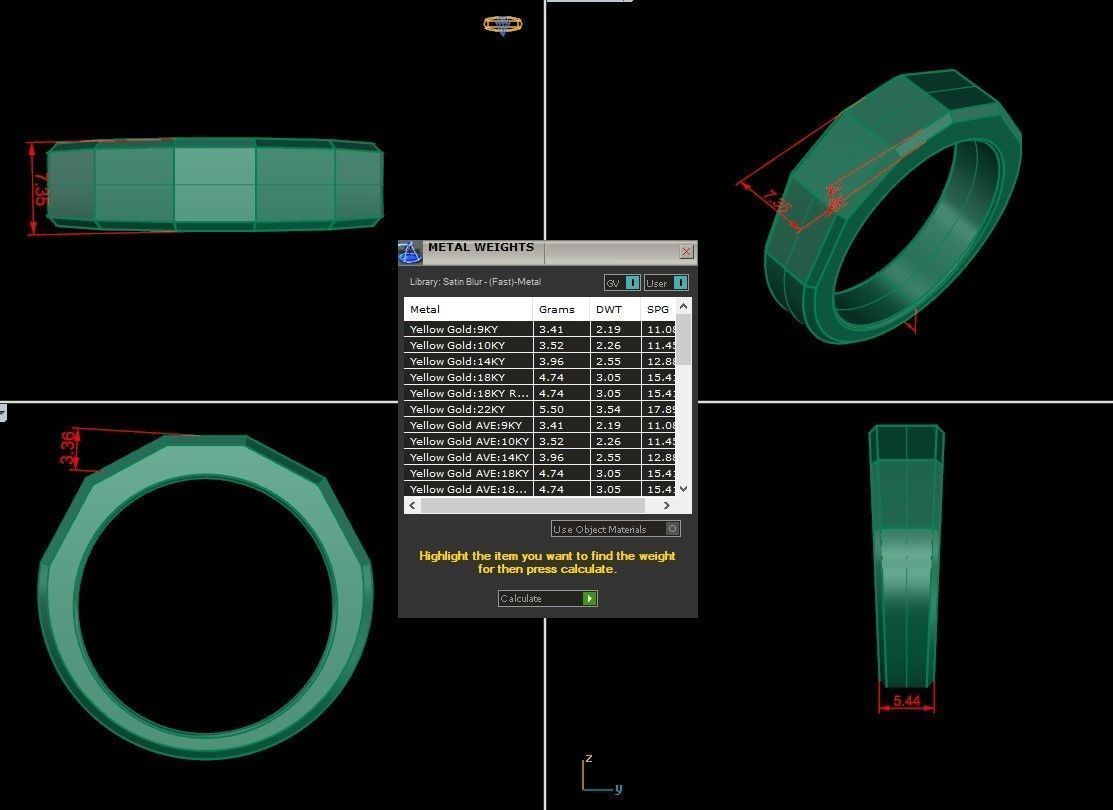The image size is (1113, 810).
Task: Click the 2.19 DWT cell of Yellow Gold:9KY
Action: [x=615, y=329]
